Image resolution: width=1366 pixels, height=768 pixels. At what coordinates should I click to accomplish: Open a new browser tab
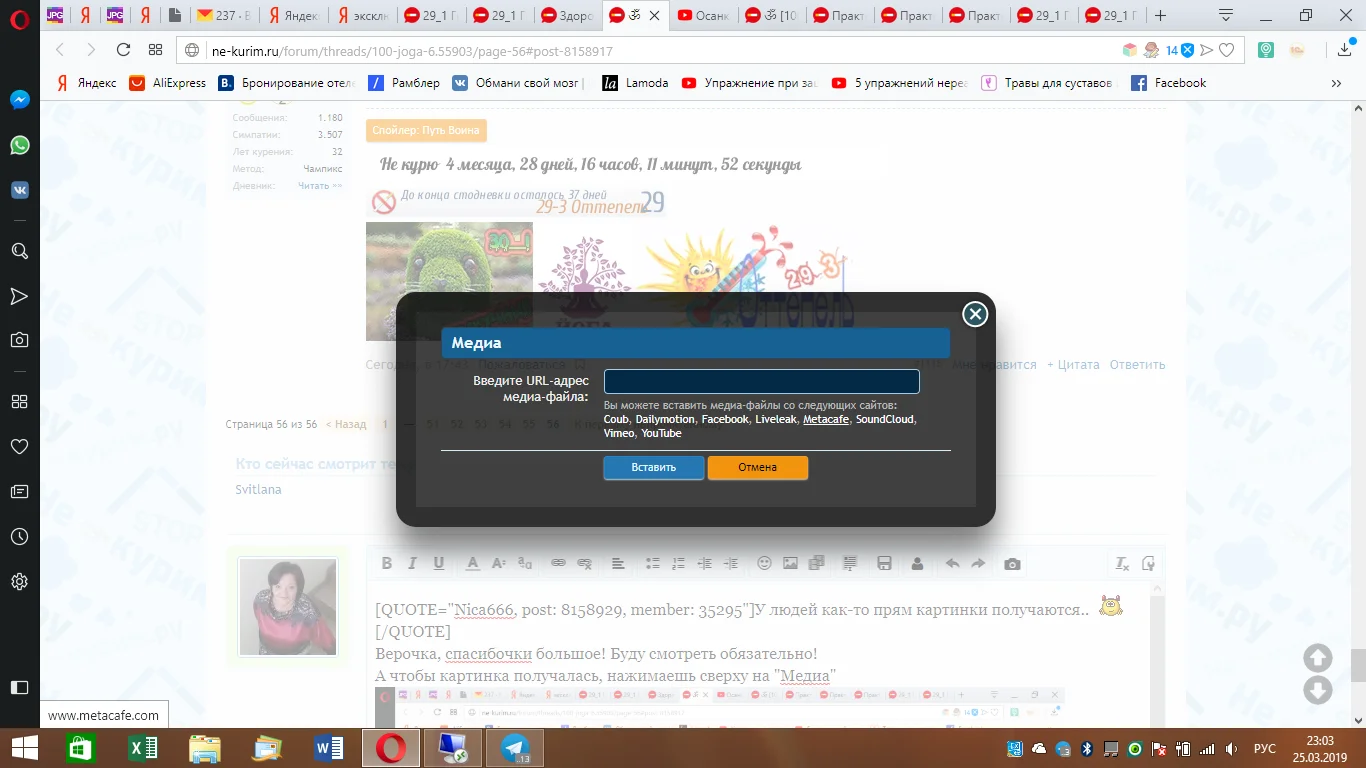[1160, 15]
